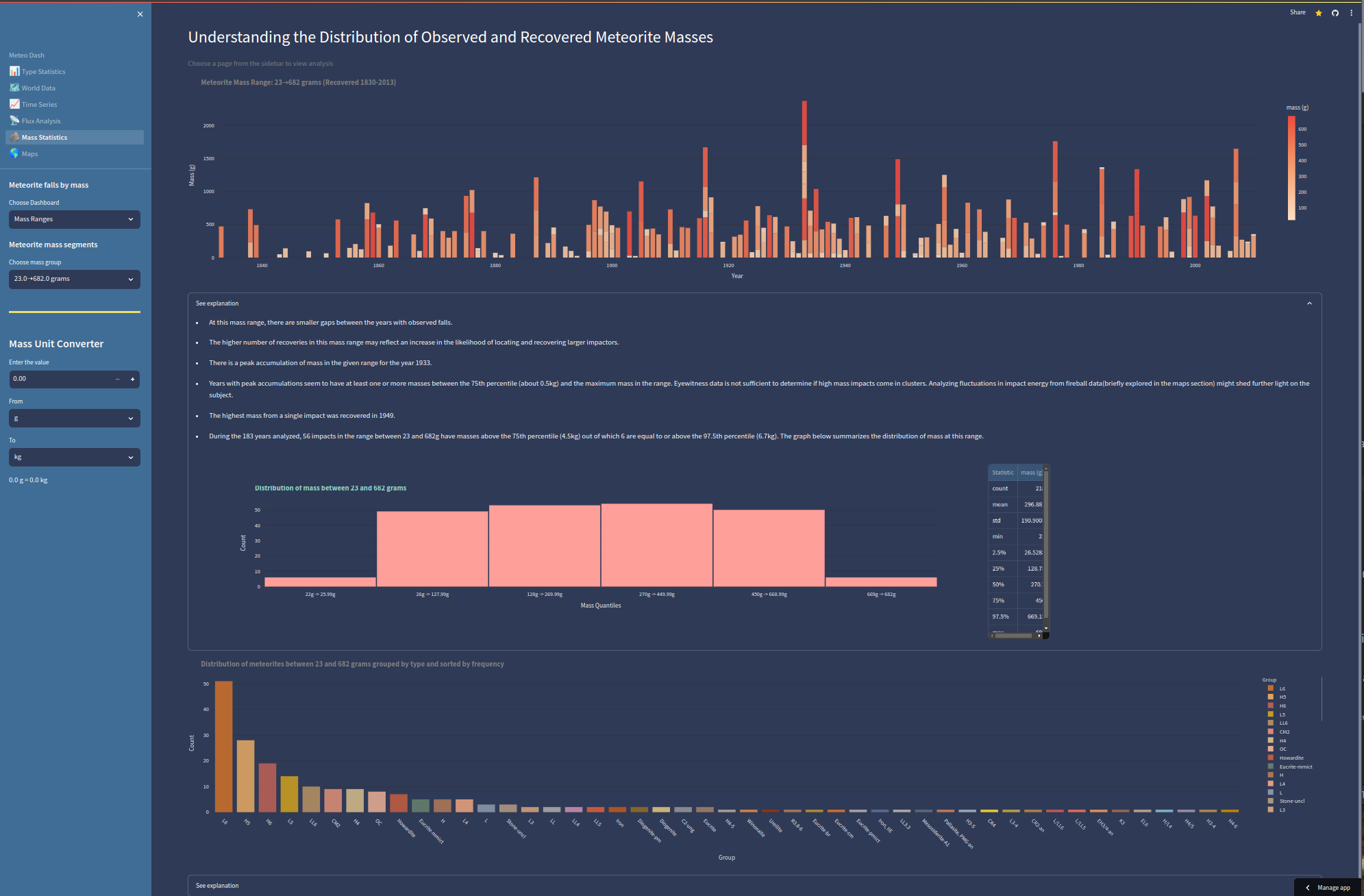Open the To unit dropdown
The height and width of the screenshot is (896, 1364).
coord(74,457)
